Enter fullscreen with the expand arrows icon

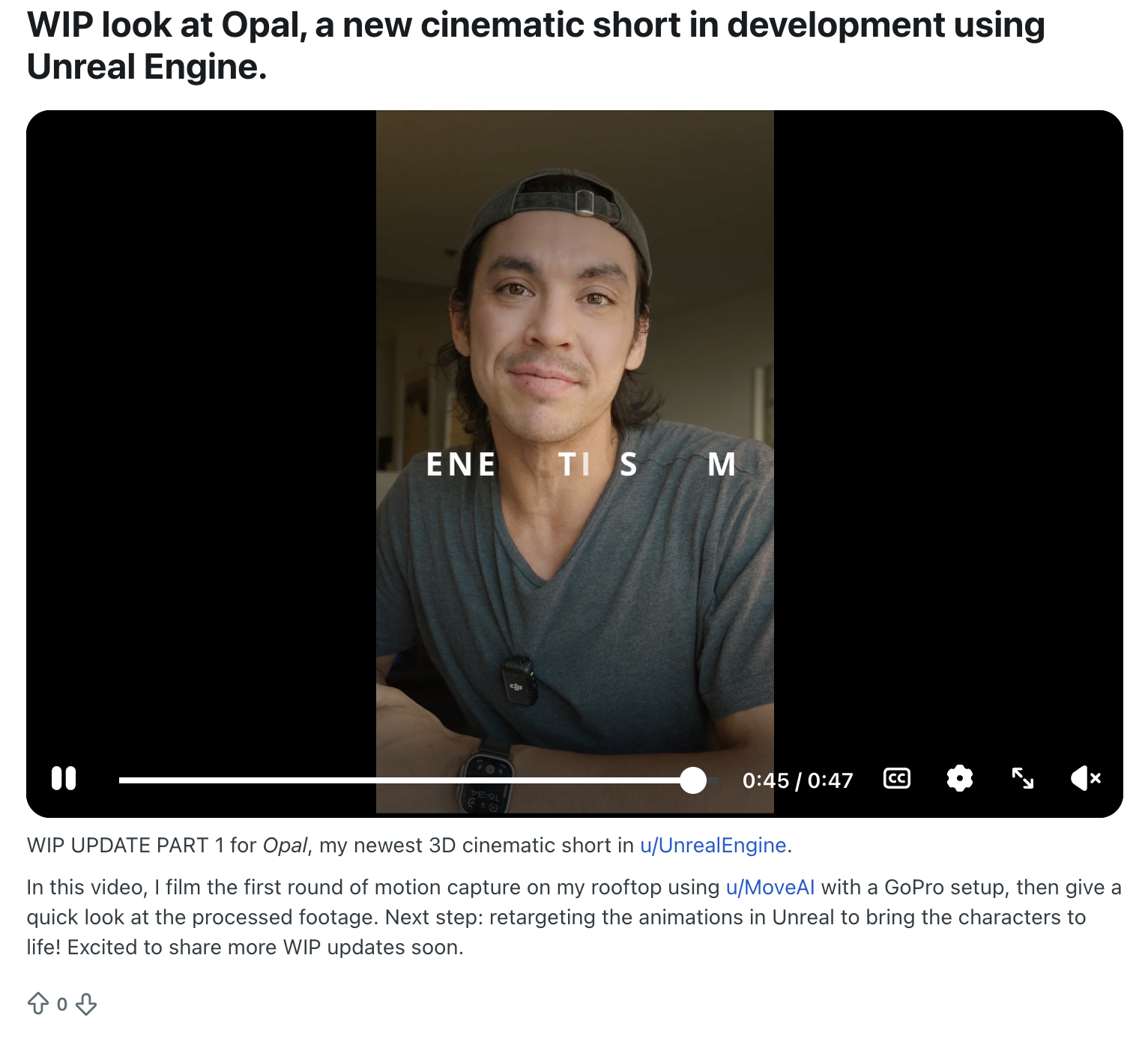coord(1023,778)
